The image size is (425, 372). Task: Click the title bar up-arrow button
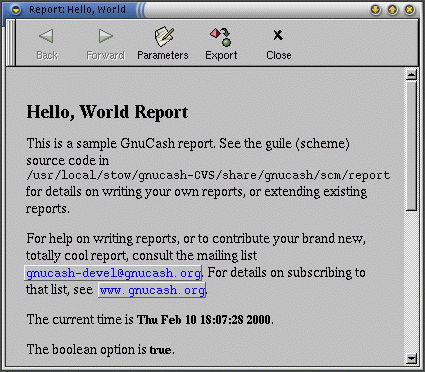[393, 10]
